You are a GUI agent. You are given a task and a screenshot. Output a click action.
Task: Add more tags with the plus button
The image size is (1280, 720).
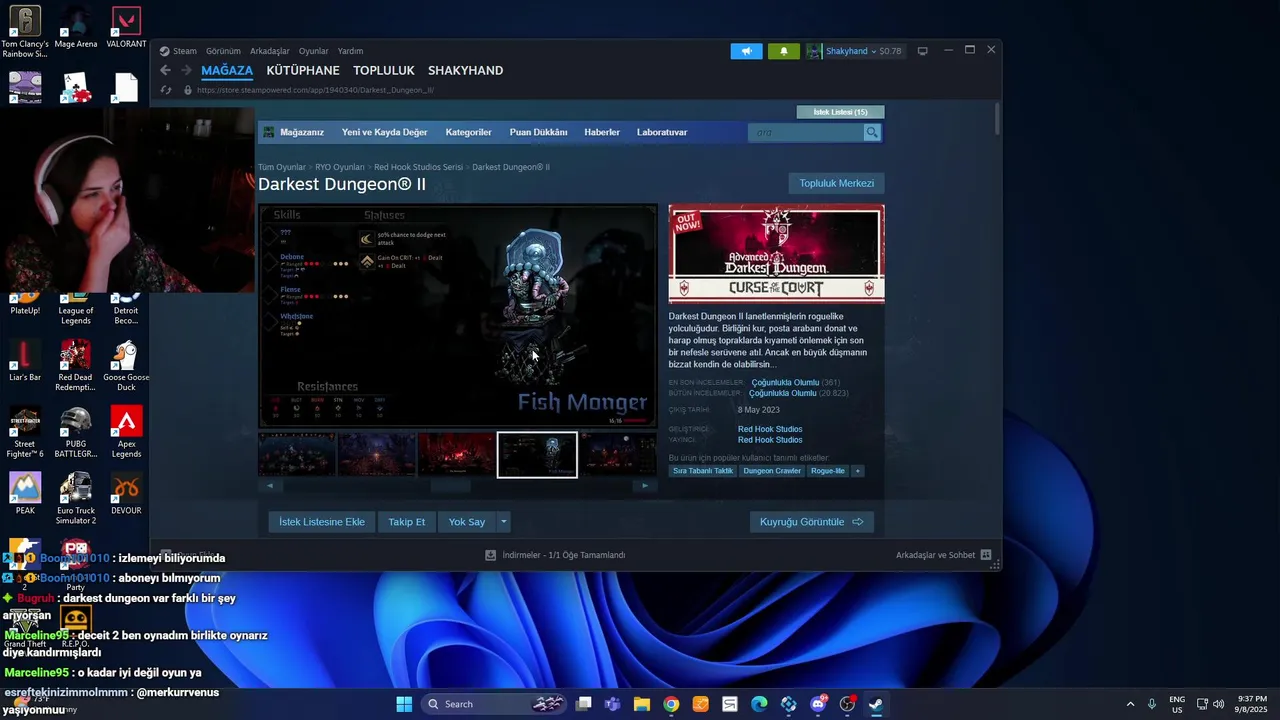point(857,471)
